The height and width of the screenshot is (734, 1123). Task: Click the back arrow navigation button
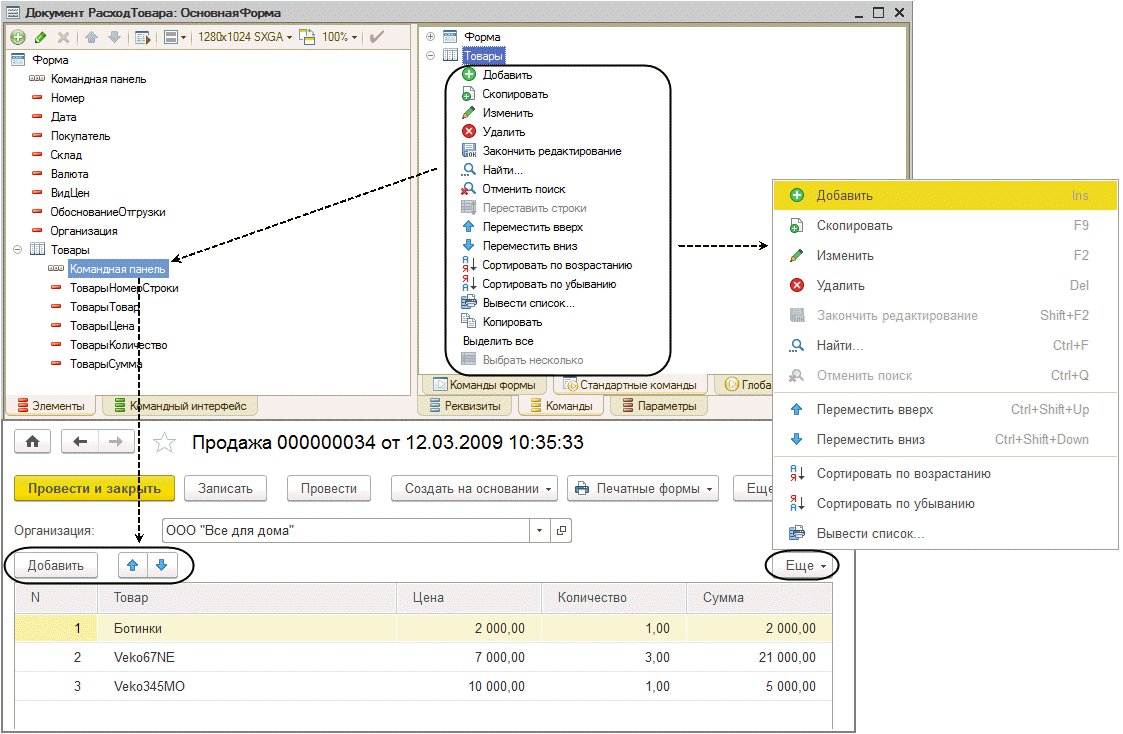click(80, 442)
